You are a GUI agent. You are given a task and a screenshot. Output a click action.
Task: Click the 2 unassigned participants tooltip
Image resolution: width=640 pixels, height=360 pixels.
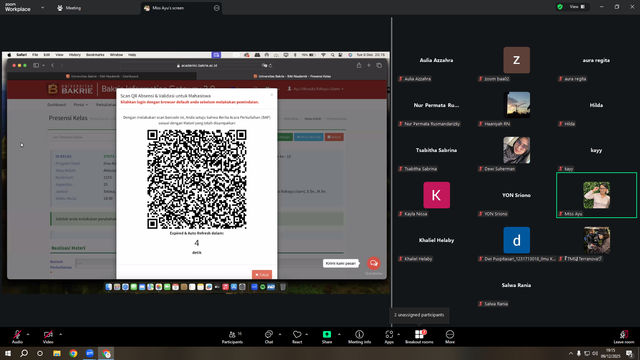pyautogui.click(x=419, y=315)
